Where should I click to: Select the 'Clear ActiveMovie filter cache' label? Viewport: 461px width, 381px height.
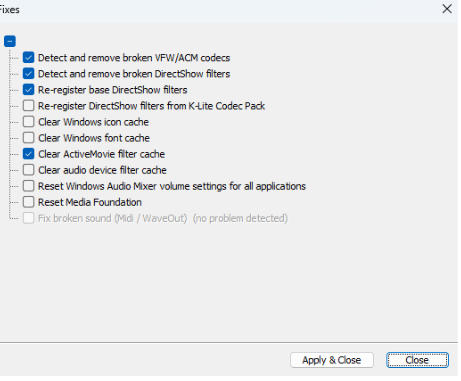click(x=101, y=154)
